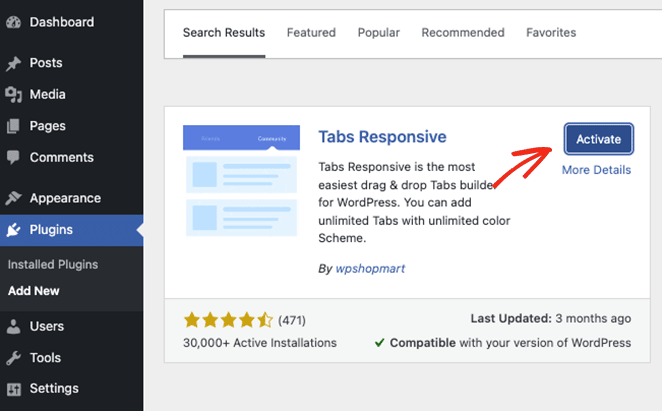Screen dimensions: 662x411
Task: Click the Tabs Responsive plugin title
Action: (382, 137)
